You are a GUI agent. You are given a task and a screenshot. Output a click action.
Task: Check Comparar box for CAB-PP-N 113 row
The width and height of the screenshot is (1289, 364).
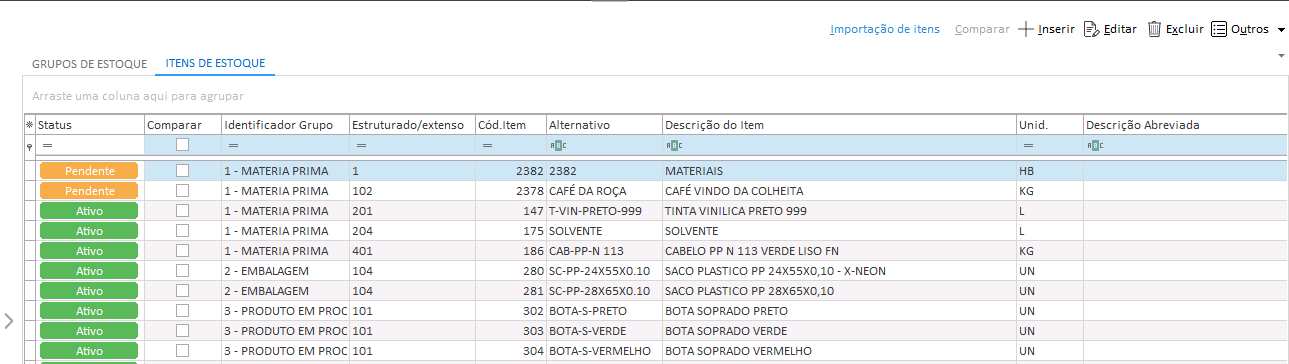coord(182,251)
